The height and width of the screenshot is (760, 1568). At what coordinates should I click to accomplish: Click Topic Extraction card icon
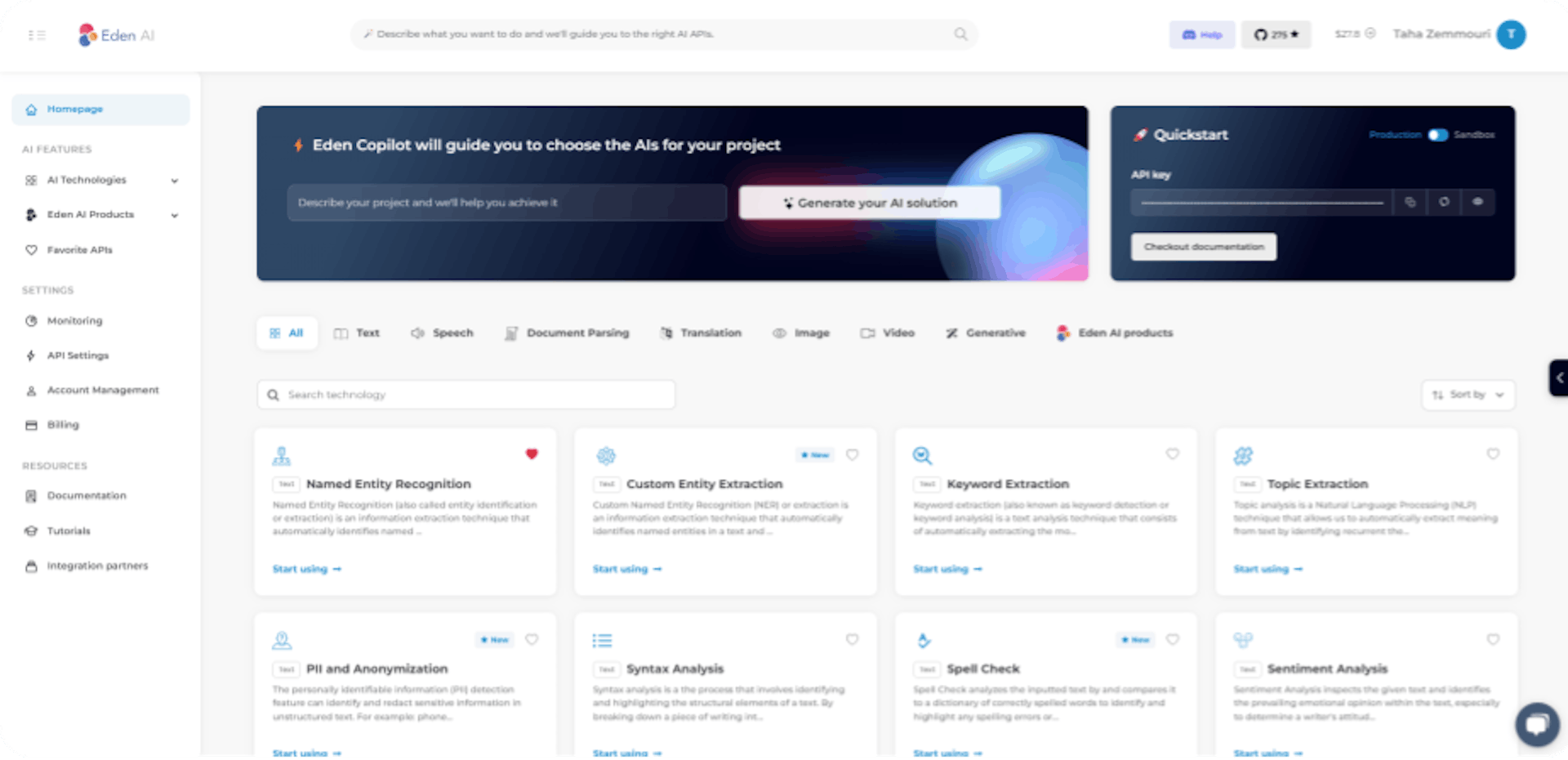pyautogui.click(x=1243, y=456)
